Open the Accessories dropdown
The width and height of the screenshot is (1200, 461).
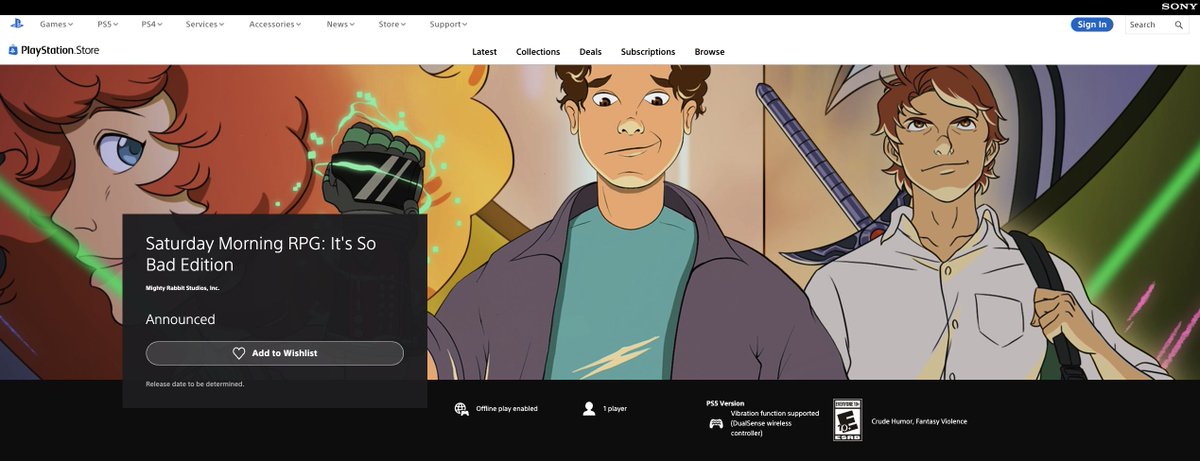click(275, 24)
